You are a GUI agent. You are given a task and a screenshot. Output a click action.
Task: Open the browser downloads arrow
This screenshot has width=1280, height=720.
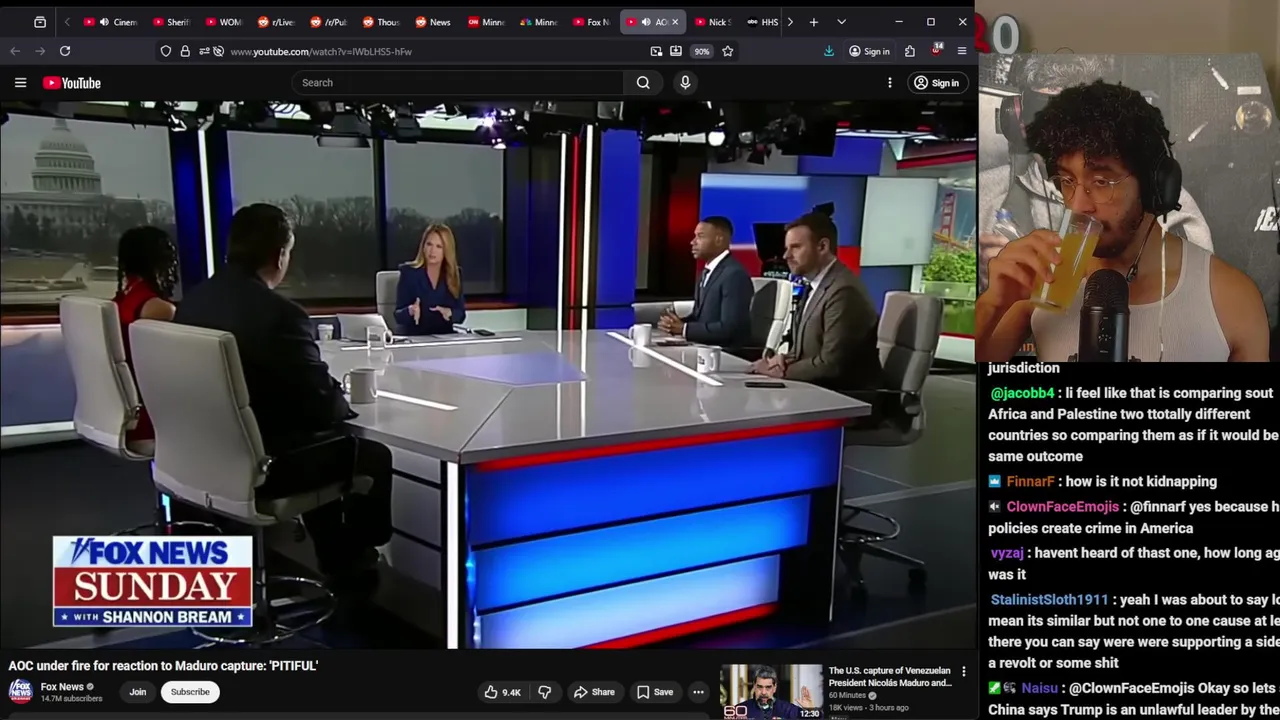[829, 51]
